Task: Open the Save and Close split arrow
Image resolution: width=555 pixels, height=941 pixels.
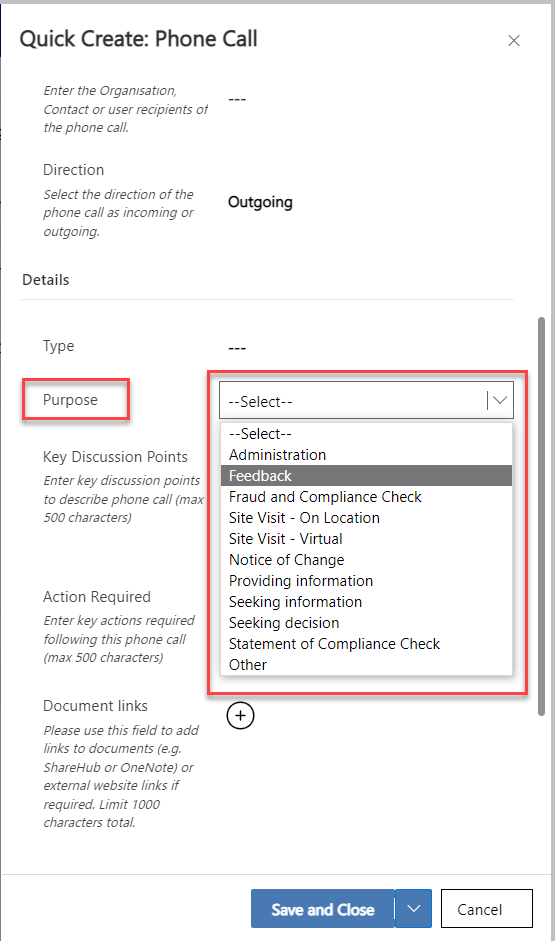Action: coord(414,909)
